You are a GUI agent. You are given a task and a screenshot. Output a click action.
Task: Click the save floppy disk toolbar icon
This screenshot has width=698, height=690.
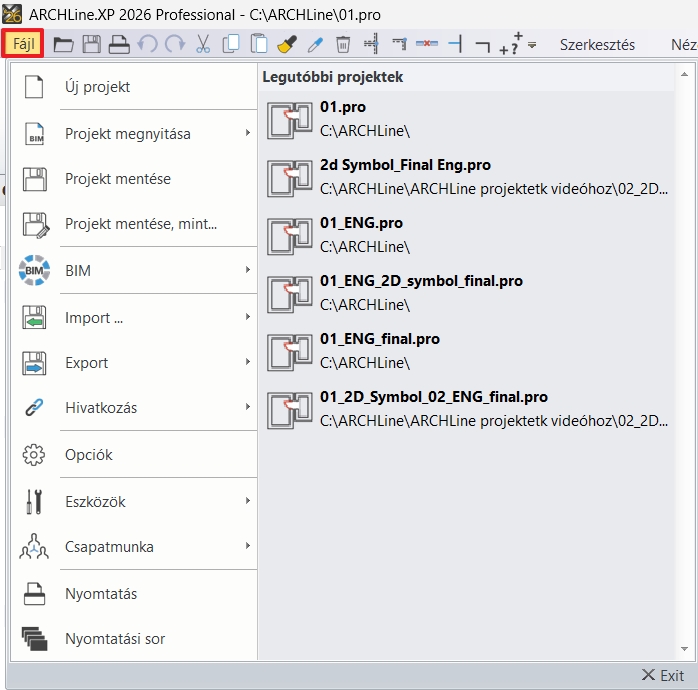click(x=91, y=45)
